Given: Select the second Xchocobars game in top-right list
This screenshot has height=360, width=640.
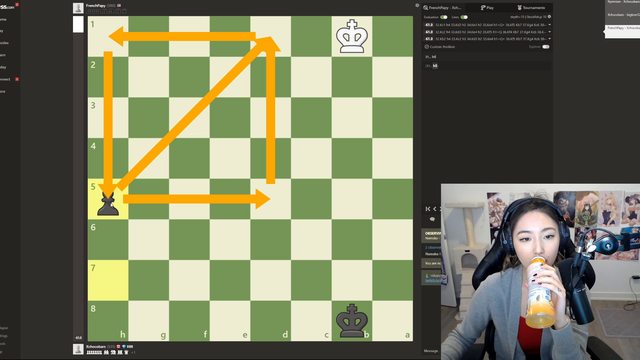Looking at the screenshot, I should pos(622,15).
